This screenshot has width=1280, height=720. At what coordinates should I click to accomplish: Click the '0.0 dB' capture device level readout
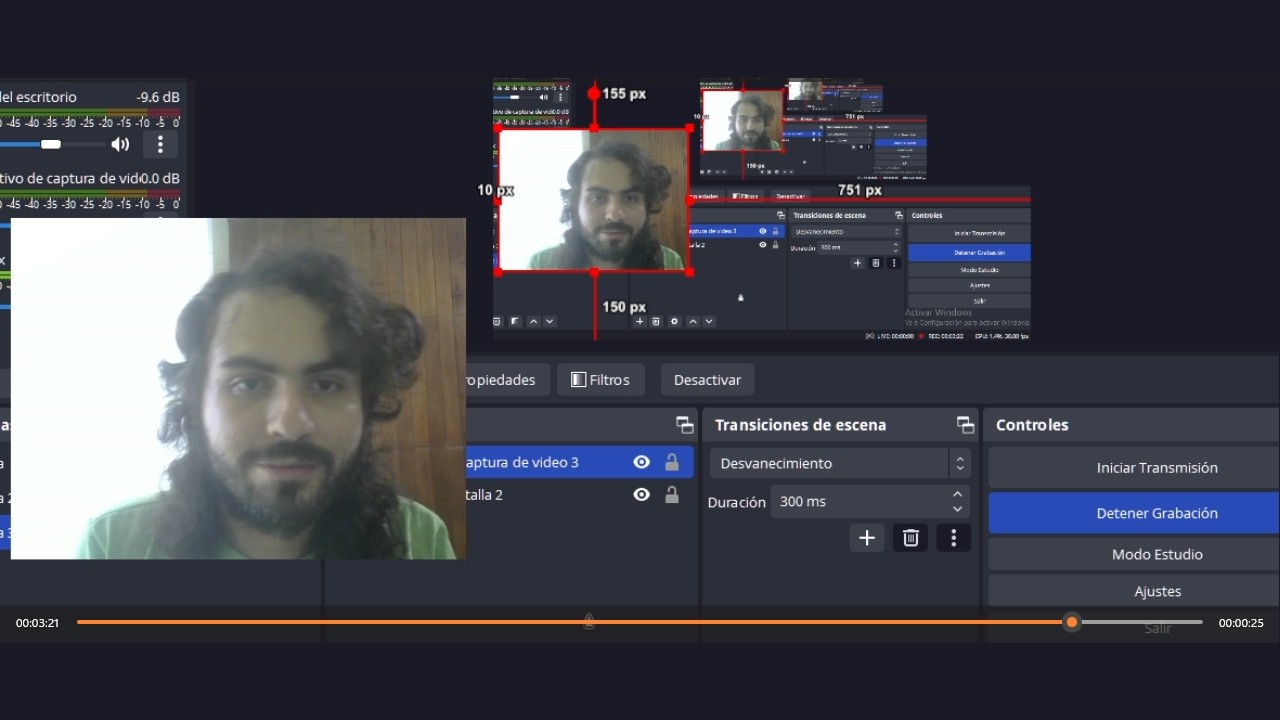point(161,178)
